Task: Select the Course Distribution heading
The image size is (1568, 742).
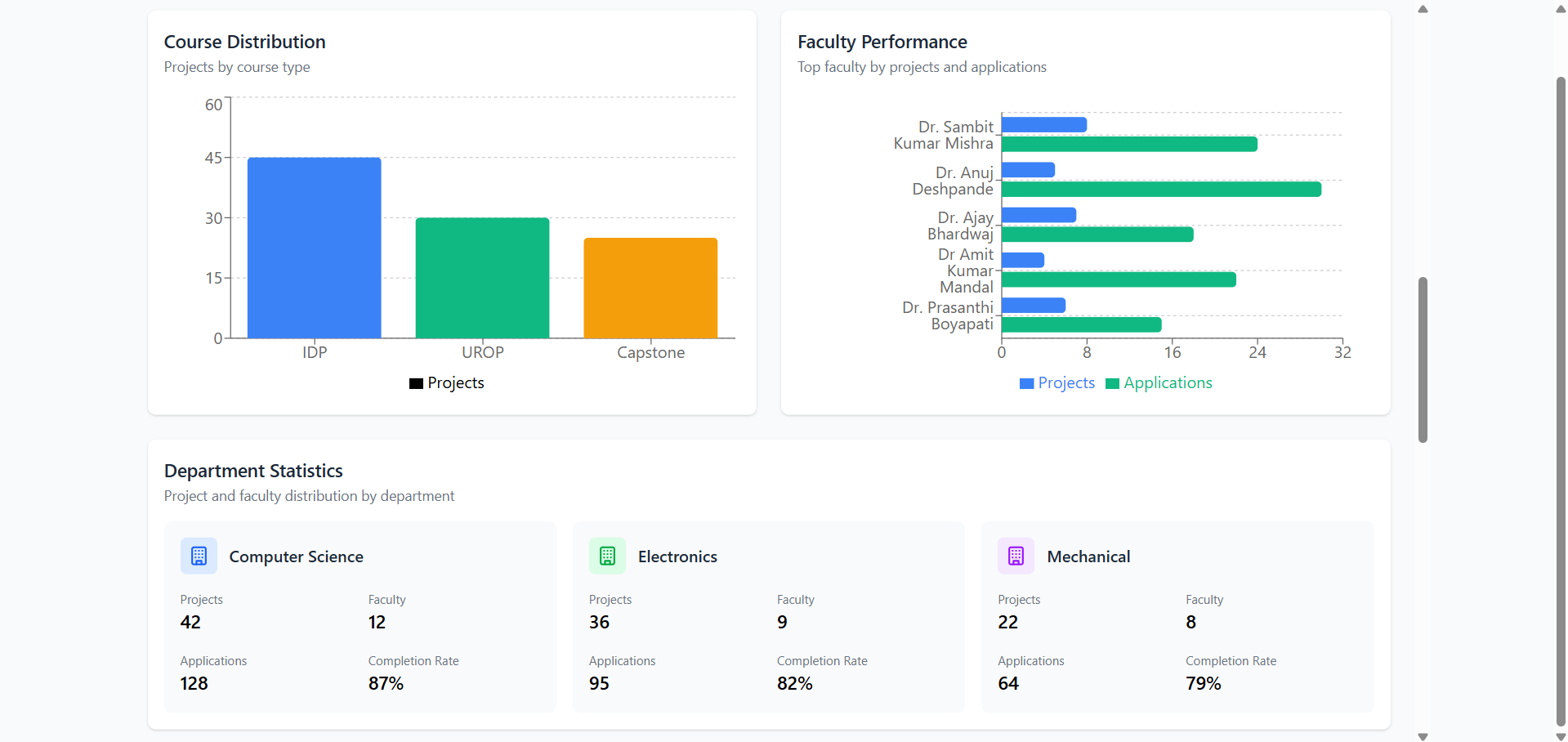Action: point(245,42)
